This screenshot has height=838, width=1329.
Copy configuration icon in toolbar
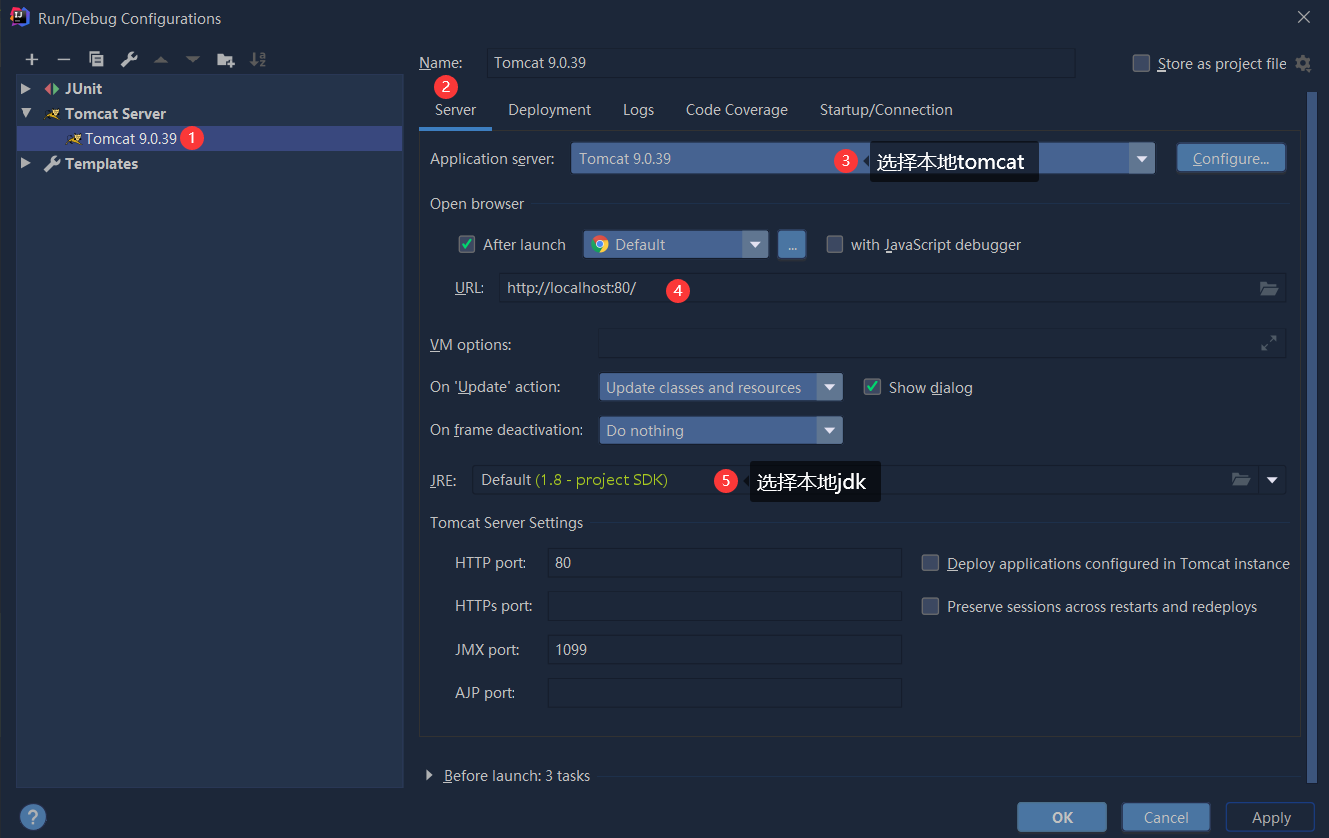(x=96, y=60)
